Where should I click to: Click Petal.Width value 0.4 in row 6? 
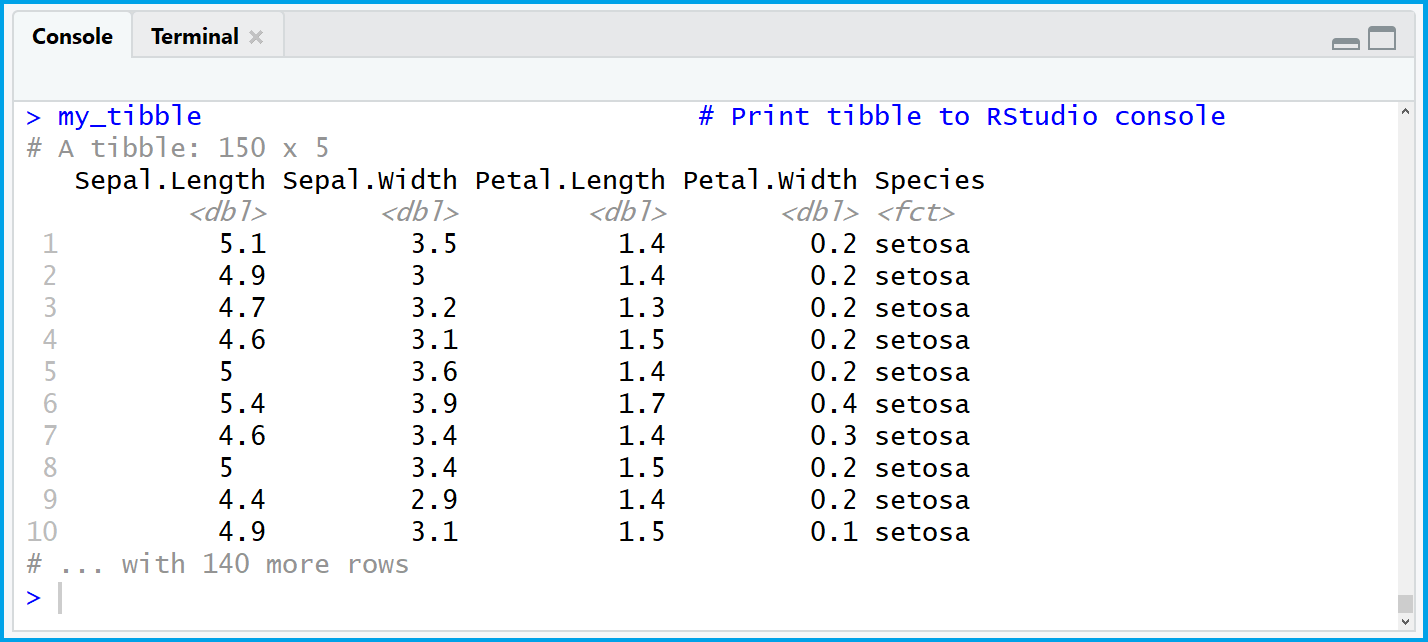click(x=834, y=404)
